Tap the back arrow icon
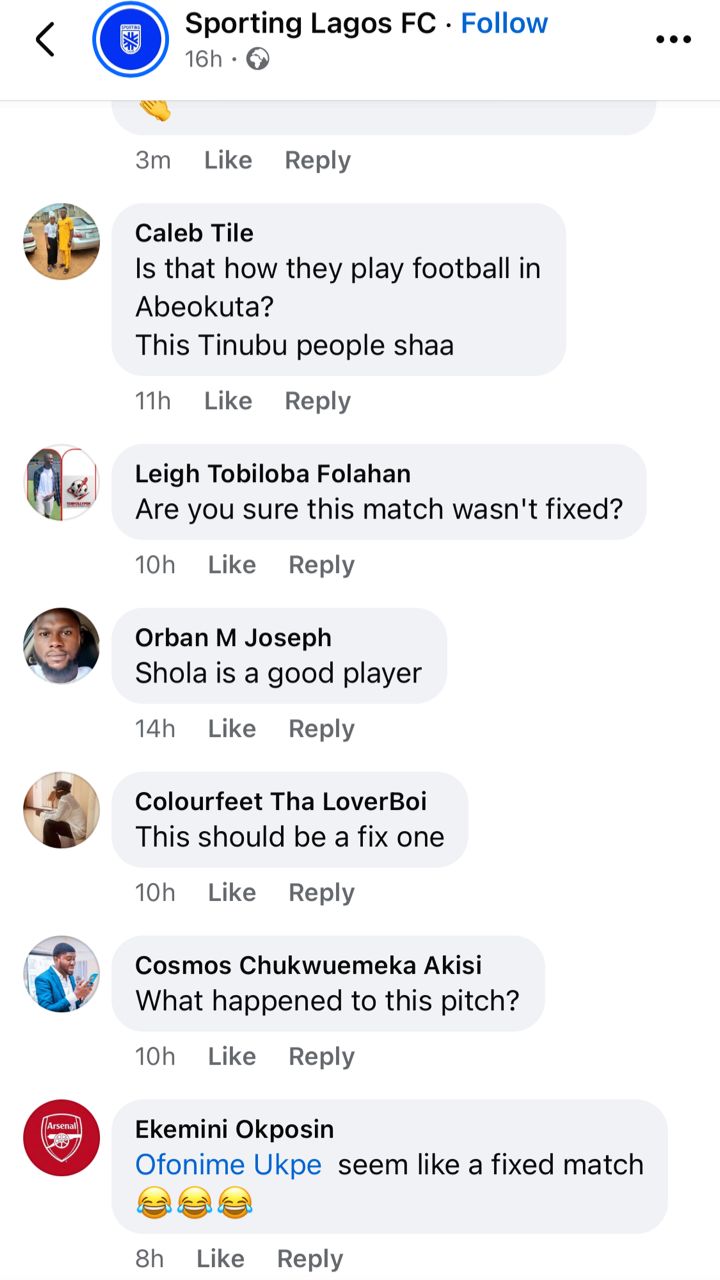Viewport: 720px width, 1280px height. [45, 40]
